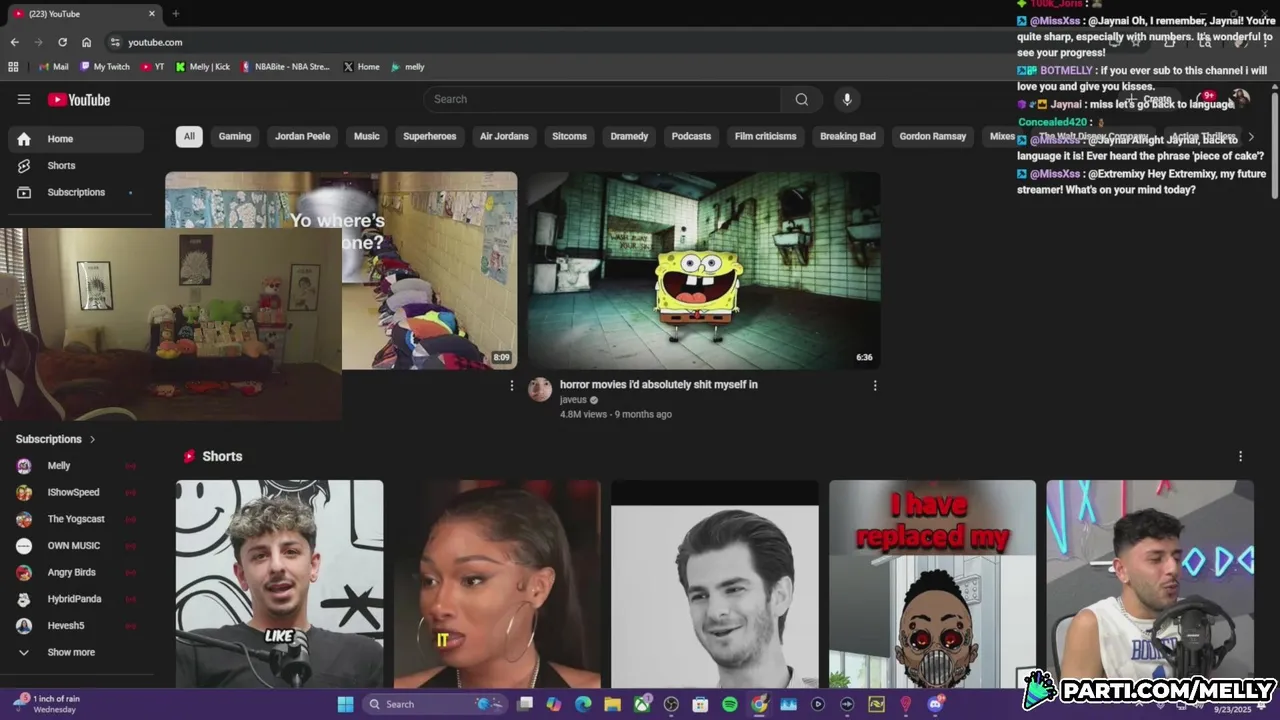
Task: Click the Chrome icon in taskbar
Action: (759, 704)
